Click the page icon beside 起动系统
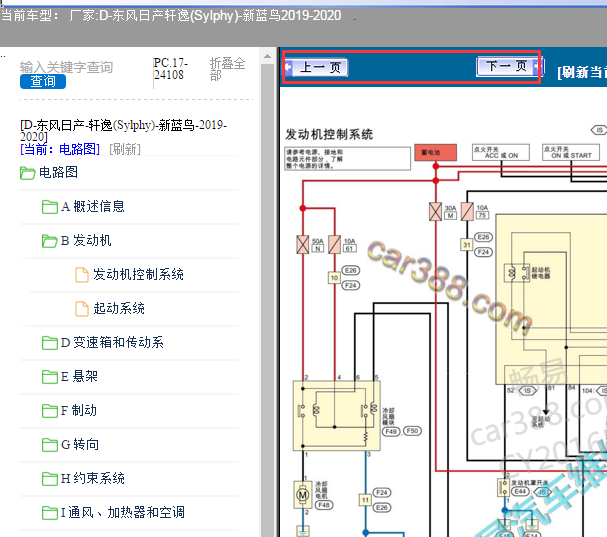This screenshot has width=607, height=537. coord(82,309)
